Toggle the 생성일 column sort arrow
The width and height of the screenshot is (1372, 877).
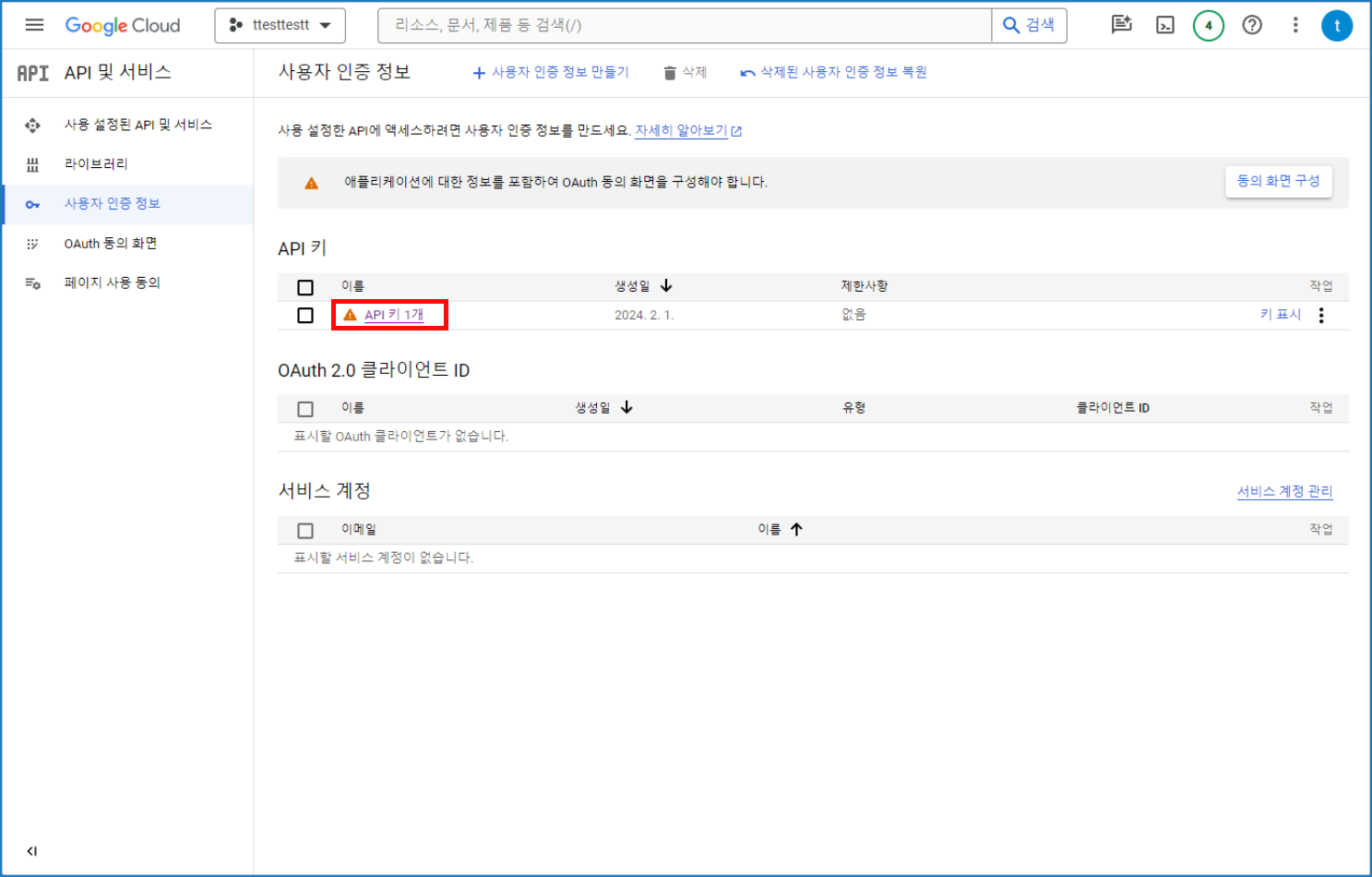tap(666, 286)
